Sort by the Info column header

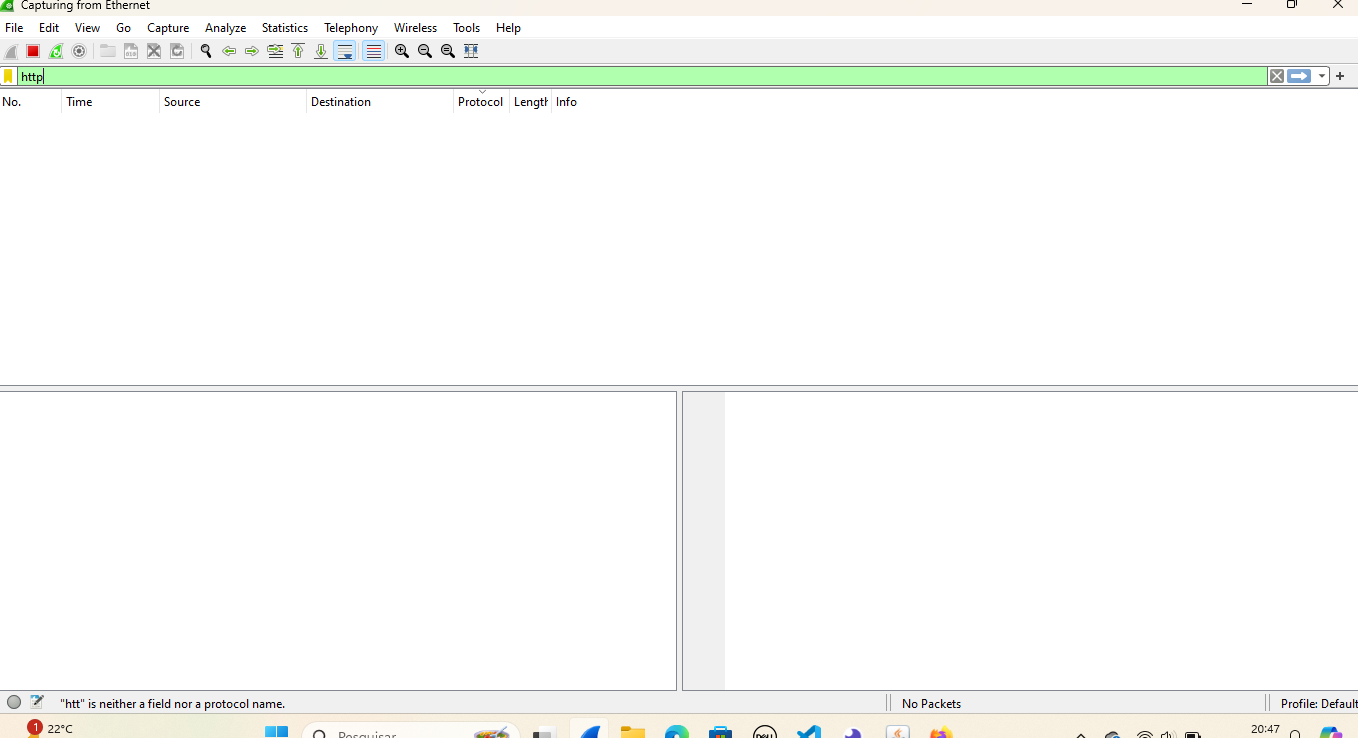(x=955, y=102)
